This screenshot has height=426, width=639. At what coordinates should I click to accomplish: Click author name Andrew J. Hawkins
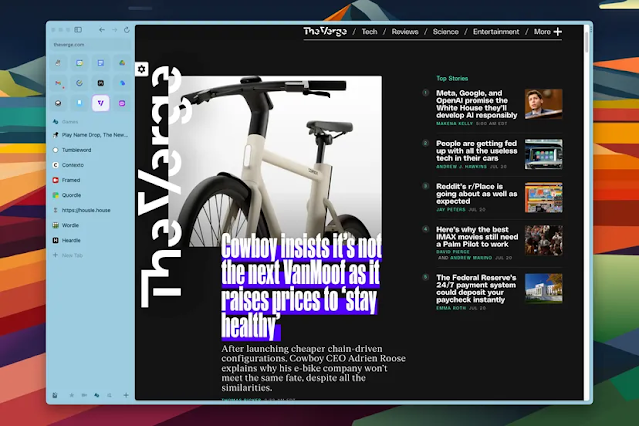click(x=461, y=167)
